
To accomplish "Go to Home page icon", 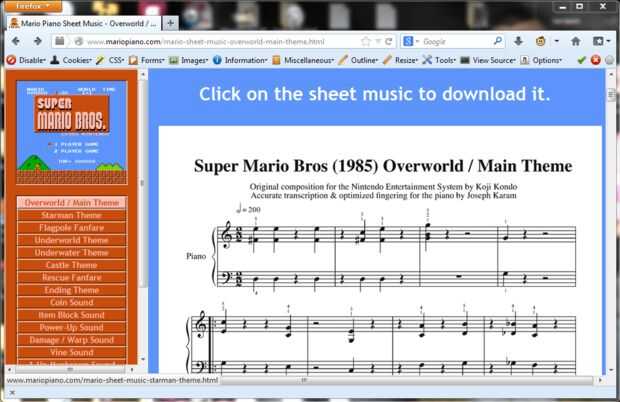I will 576,41.
